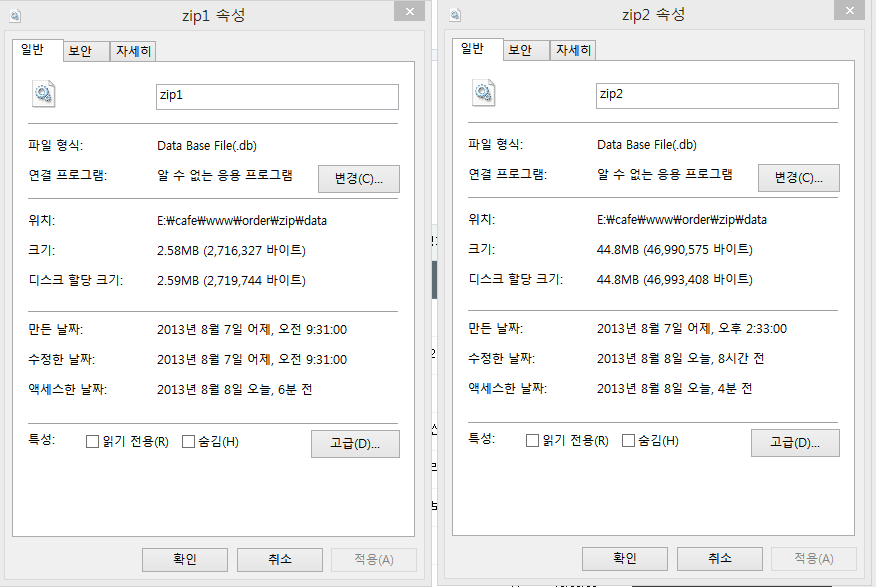Click the zip1 file type icon
The height and width of the screenshot is (587, 876).
[x=44, y=94]
